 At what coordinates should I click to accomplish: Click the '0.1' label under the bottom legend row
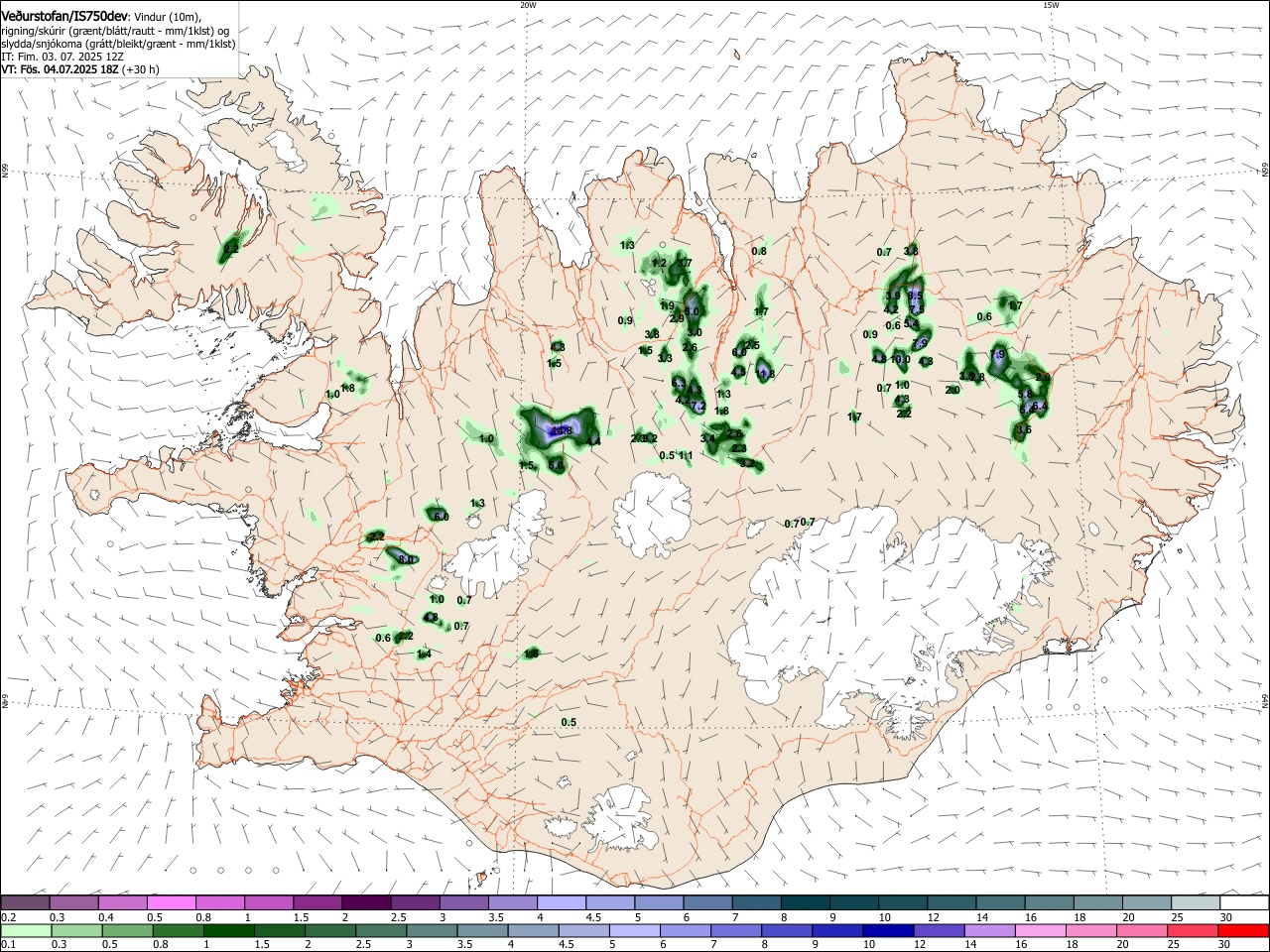tap(7, 945)
